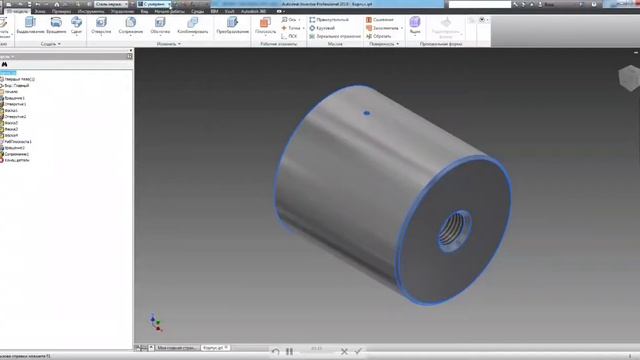Select the Круговой pattern tool
The width and height of the screenshot is (640, 360).
pyautogui.click(x=322, y=28)
